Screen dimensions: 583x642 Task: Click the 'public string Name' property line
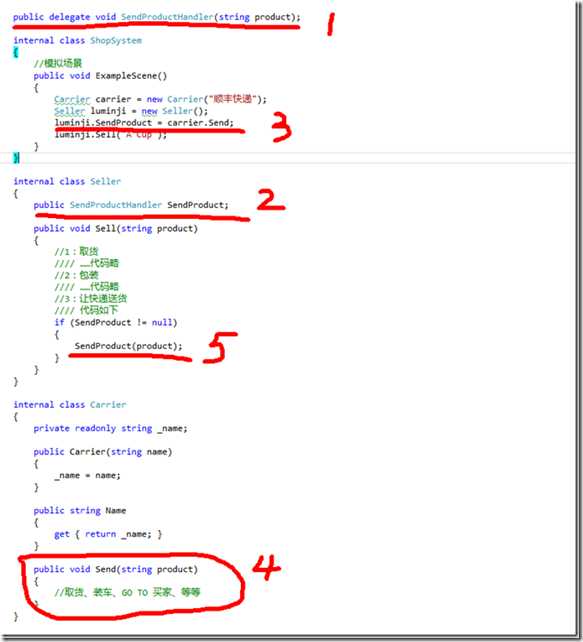[80, 511]
